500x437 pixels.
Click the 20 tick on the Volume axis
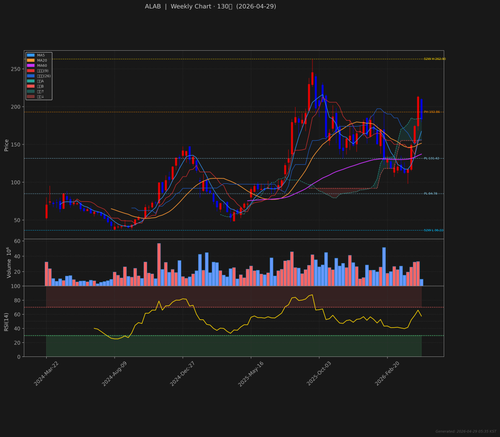click(x=17, y=272)
